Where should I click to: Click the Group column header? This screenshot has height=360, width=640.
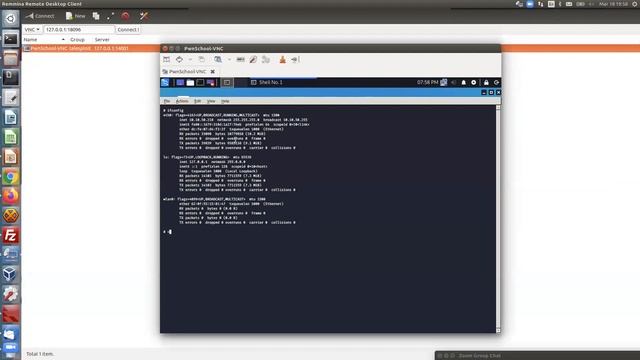(x=77, y=40)
